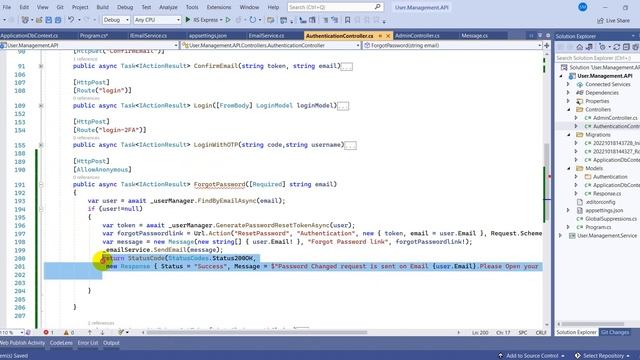This screenshot has height=360, width=640.
Task: Expand the collapsed LoginWithOTP method
Action: (x=41, y=145)
